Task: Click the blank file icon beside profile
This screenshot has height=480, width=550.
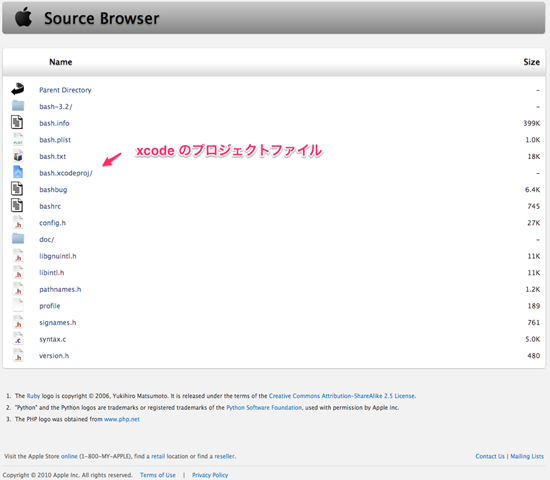Action: (x=18, y=305)
